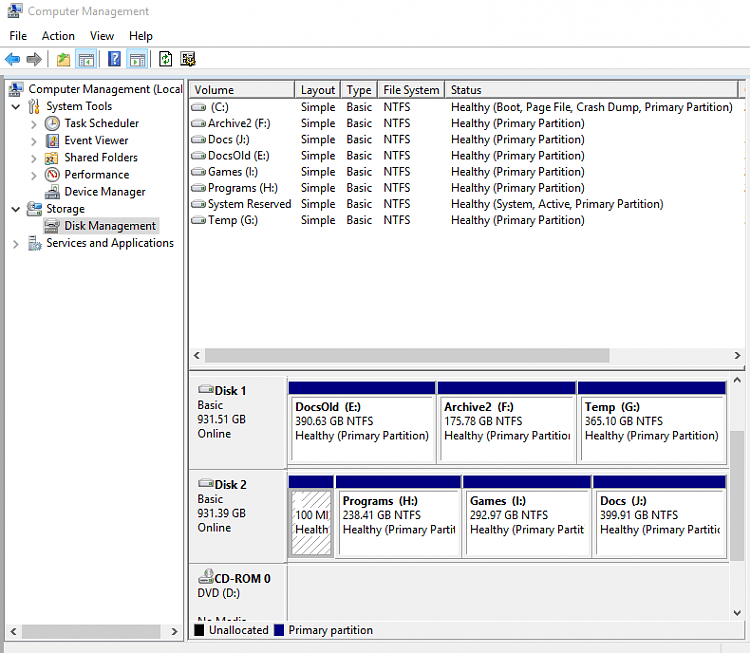Collapse the Storage tree node
The height and width of the screenshot is (653, 750).
pos(16,209)
